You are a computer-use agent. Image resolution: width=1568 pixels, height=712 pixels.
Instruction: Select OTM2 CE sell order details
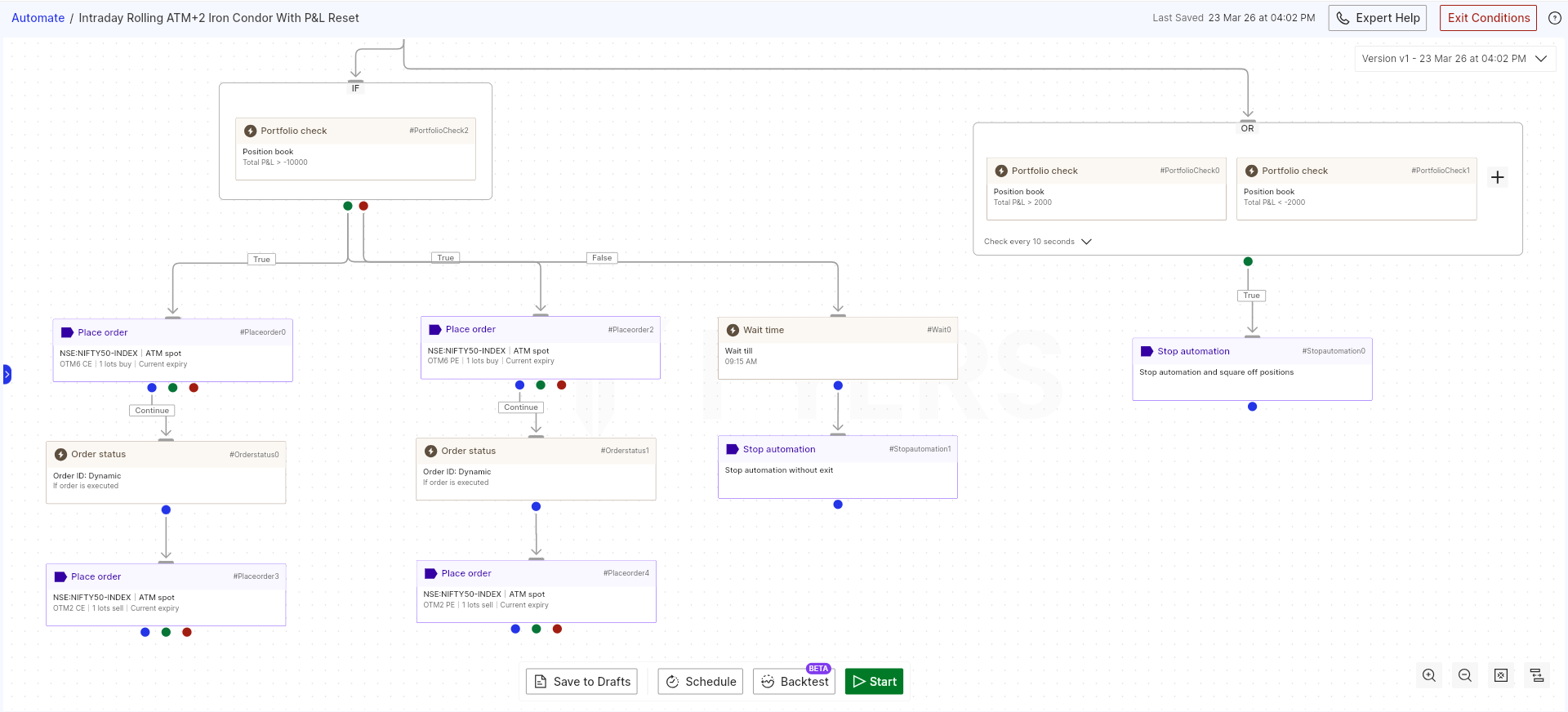click(116, 608)
